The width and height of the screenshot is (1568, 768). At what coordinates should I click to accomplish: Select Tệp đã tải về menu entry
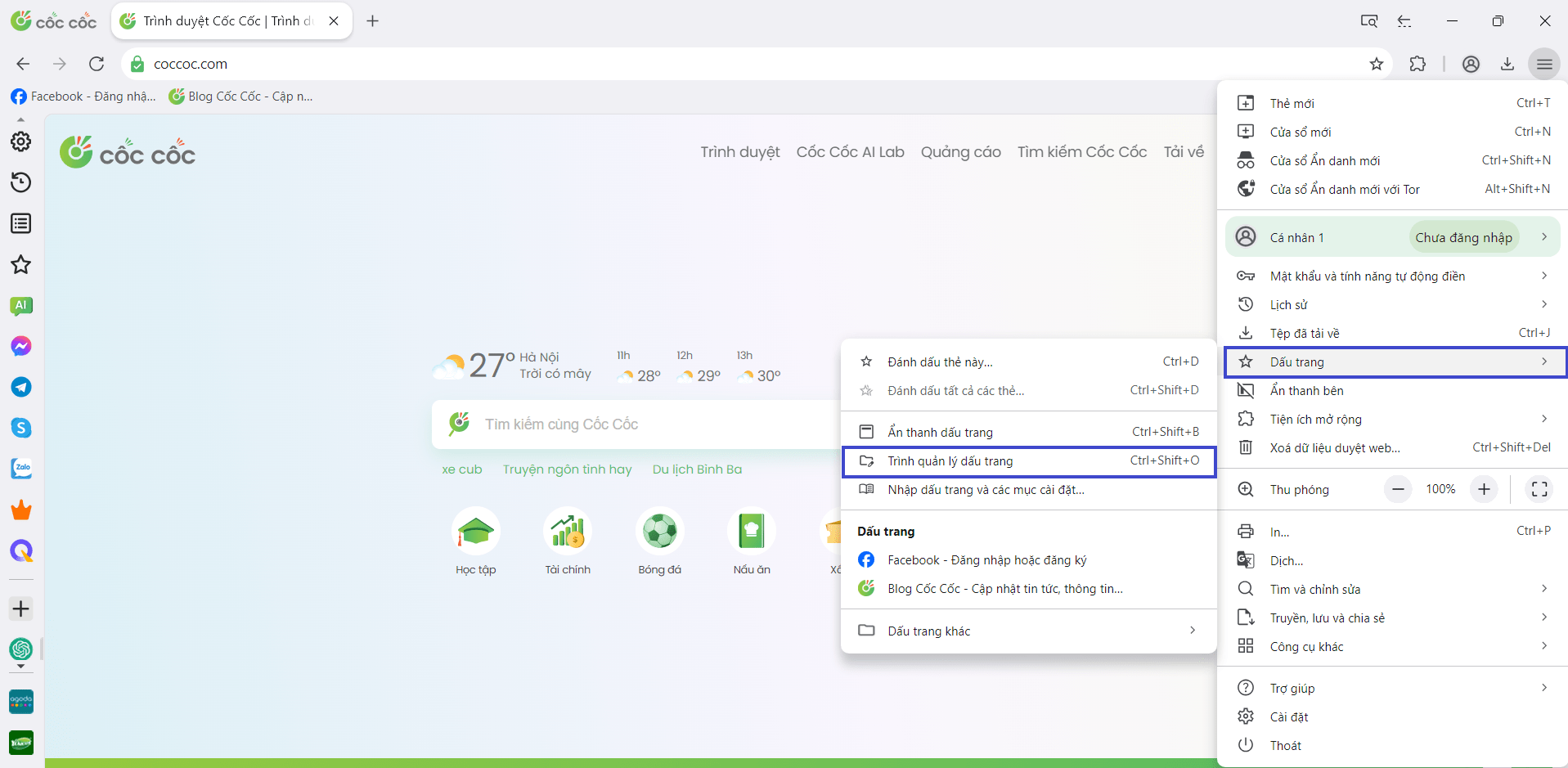pyautogui.click(x=1393, y=333)
